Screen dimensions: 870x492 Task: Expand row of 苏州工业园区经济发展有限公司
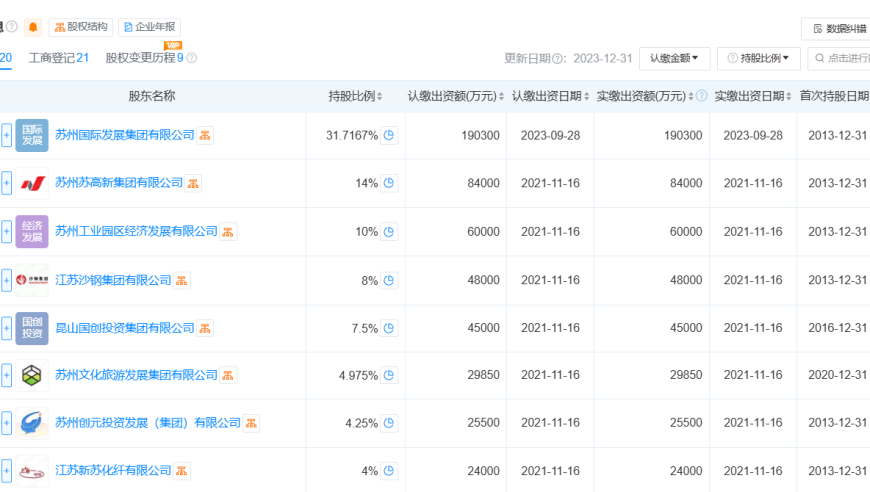[7, 231]
